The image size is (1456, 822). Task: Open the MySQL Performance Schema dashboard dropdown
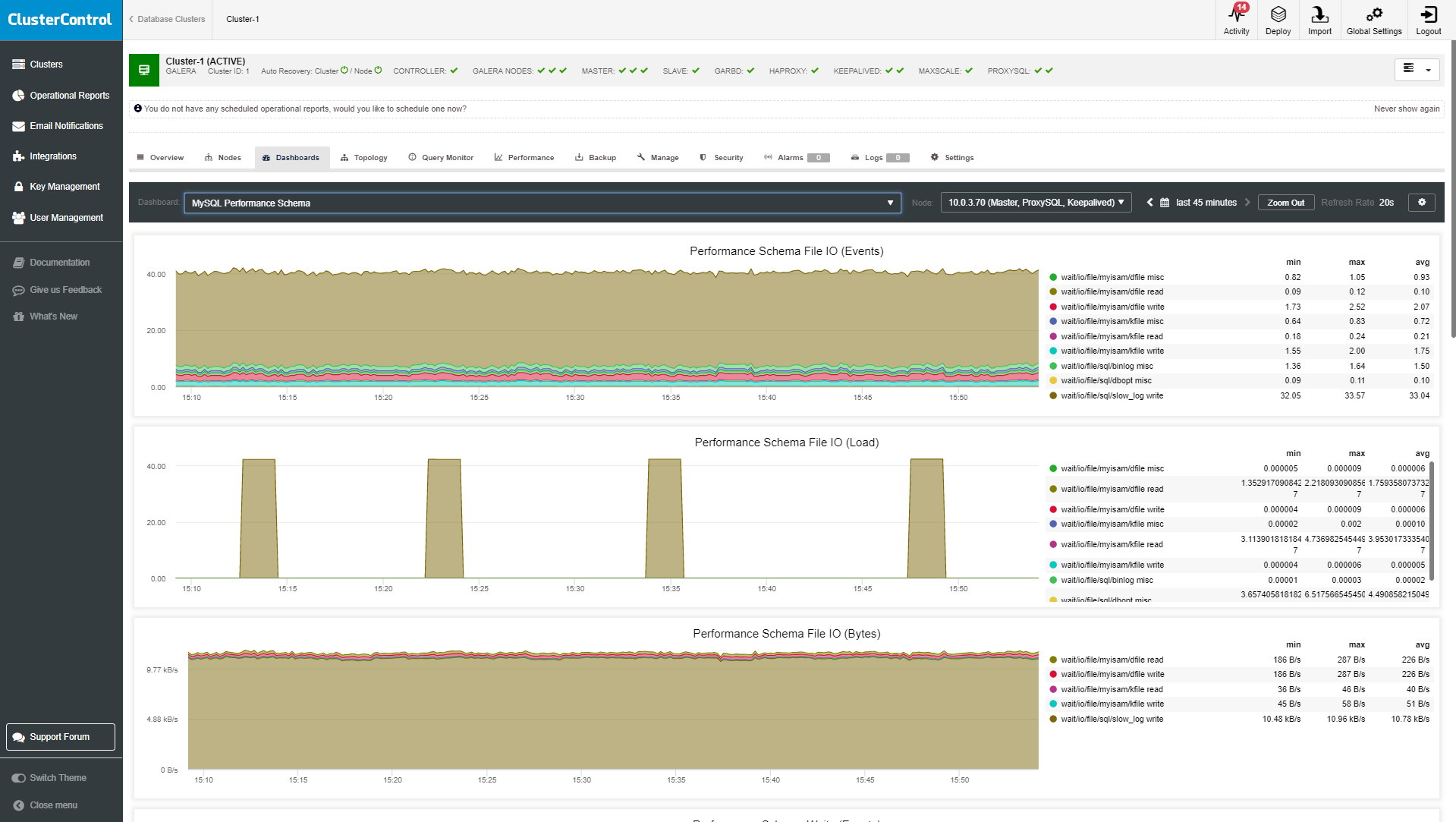click(542, 203)
